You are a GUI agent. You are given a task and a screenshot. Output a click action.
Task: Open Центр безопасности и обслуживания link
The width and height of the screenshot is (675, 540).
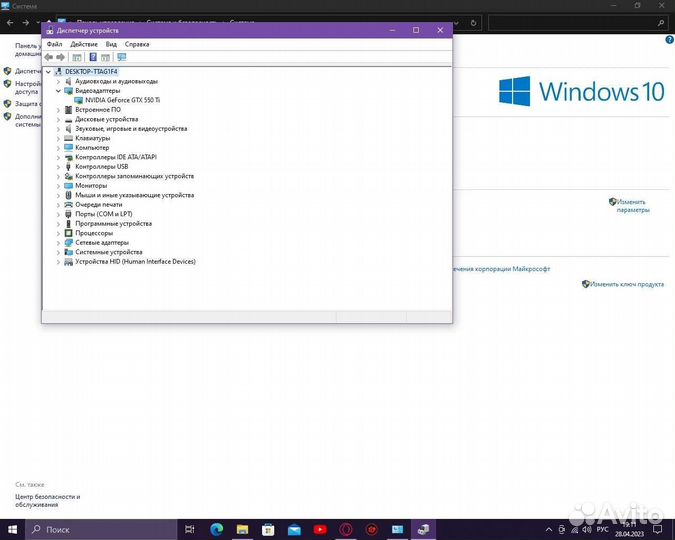pyautogui.click(x=47, y=500)
